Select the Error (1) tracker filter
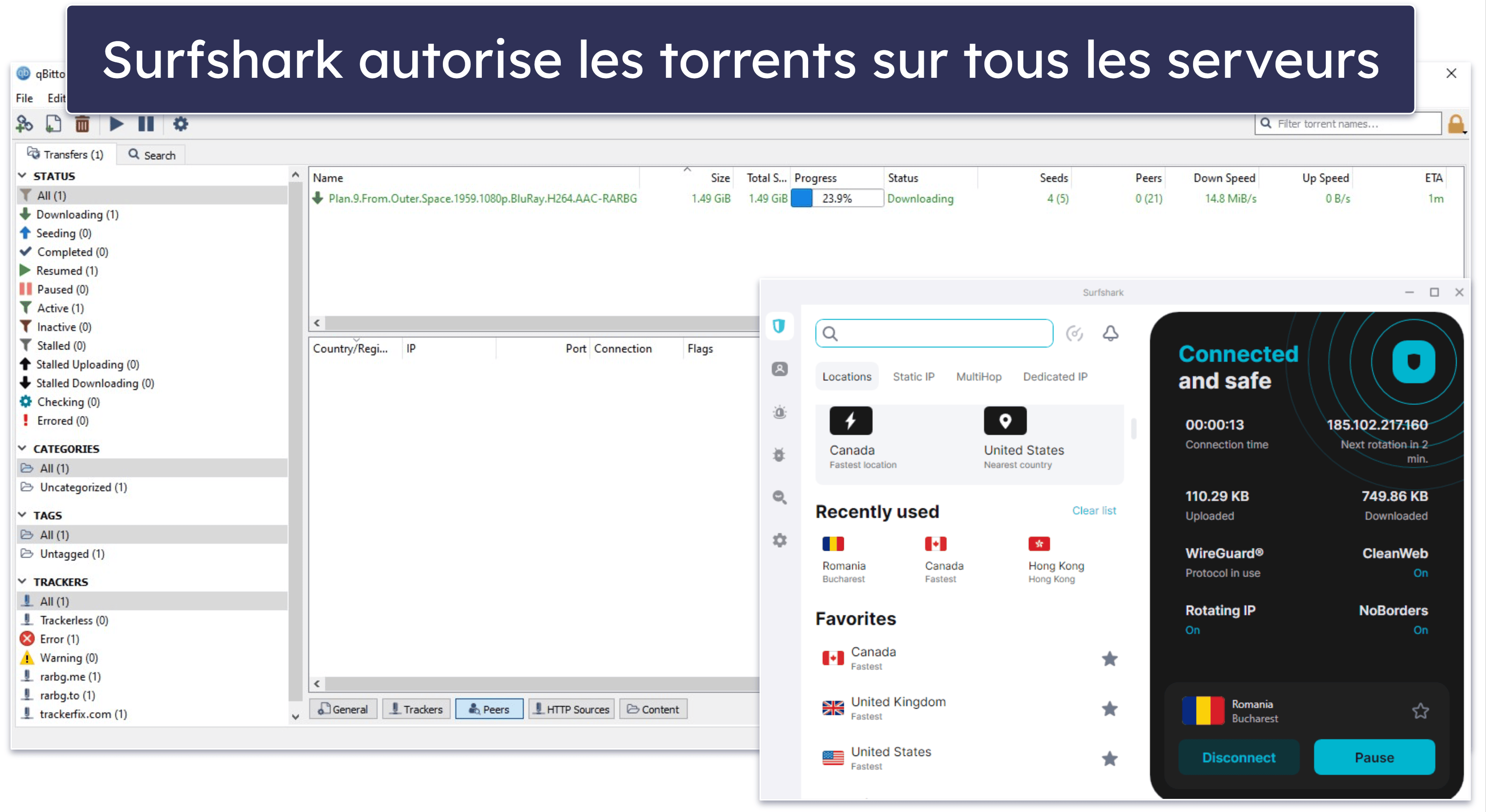The height and width of the screenshot is (812, 1486). (59, 639)
